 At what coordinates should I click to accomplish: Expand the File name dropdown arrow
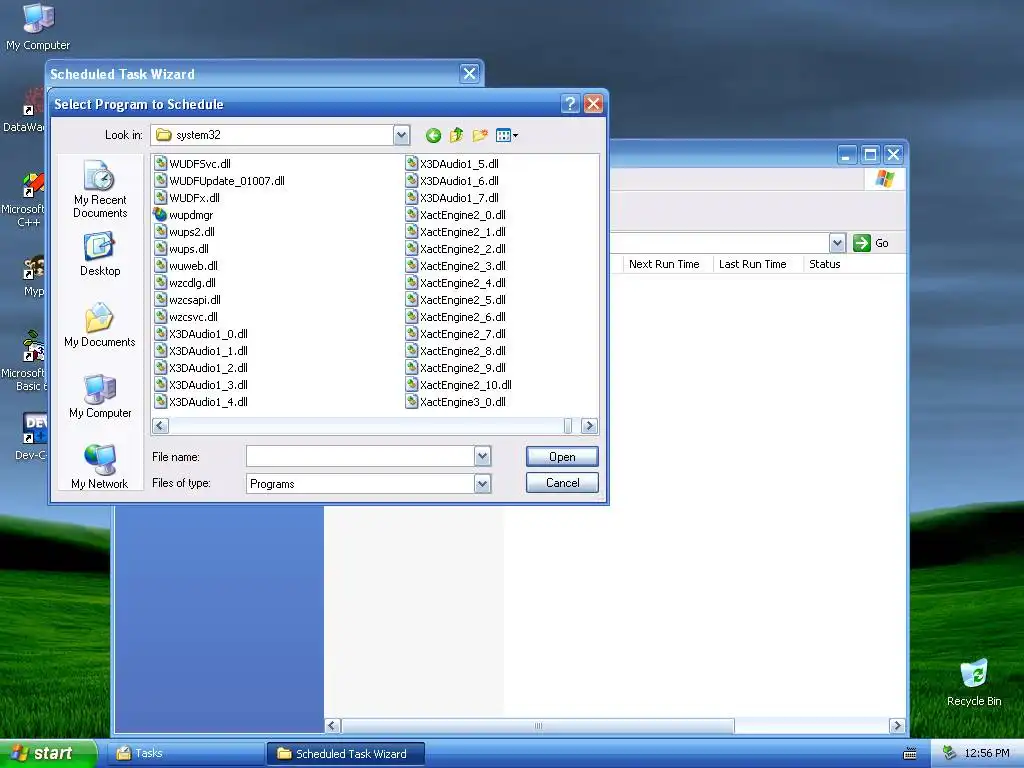click(x=483, y=456)
